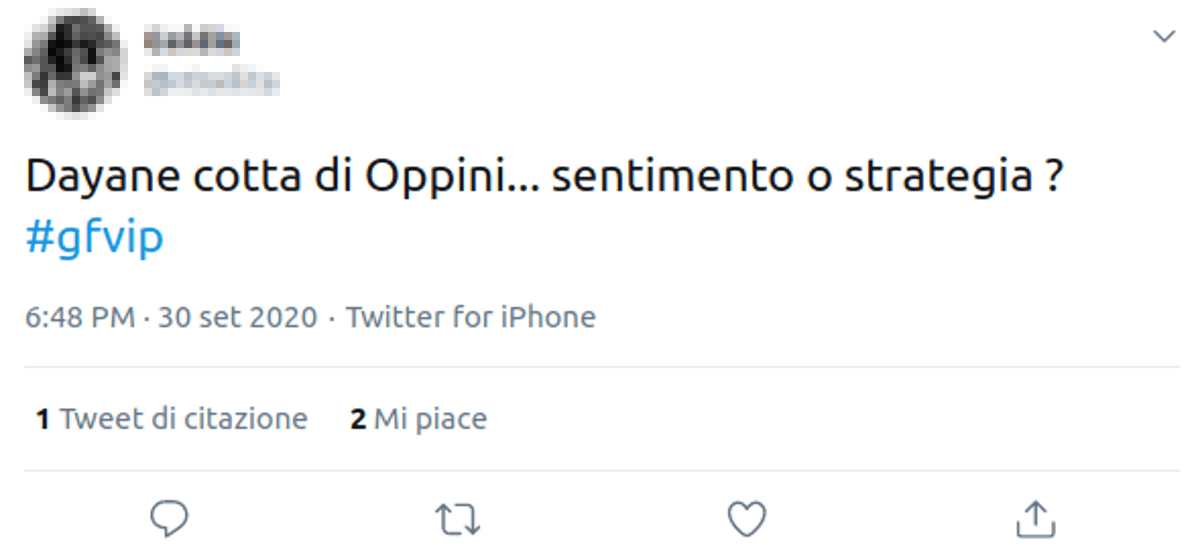
Task: Like the tweet with the heart icon
Action: tap(746, 518)
